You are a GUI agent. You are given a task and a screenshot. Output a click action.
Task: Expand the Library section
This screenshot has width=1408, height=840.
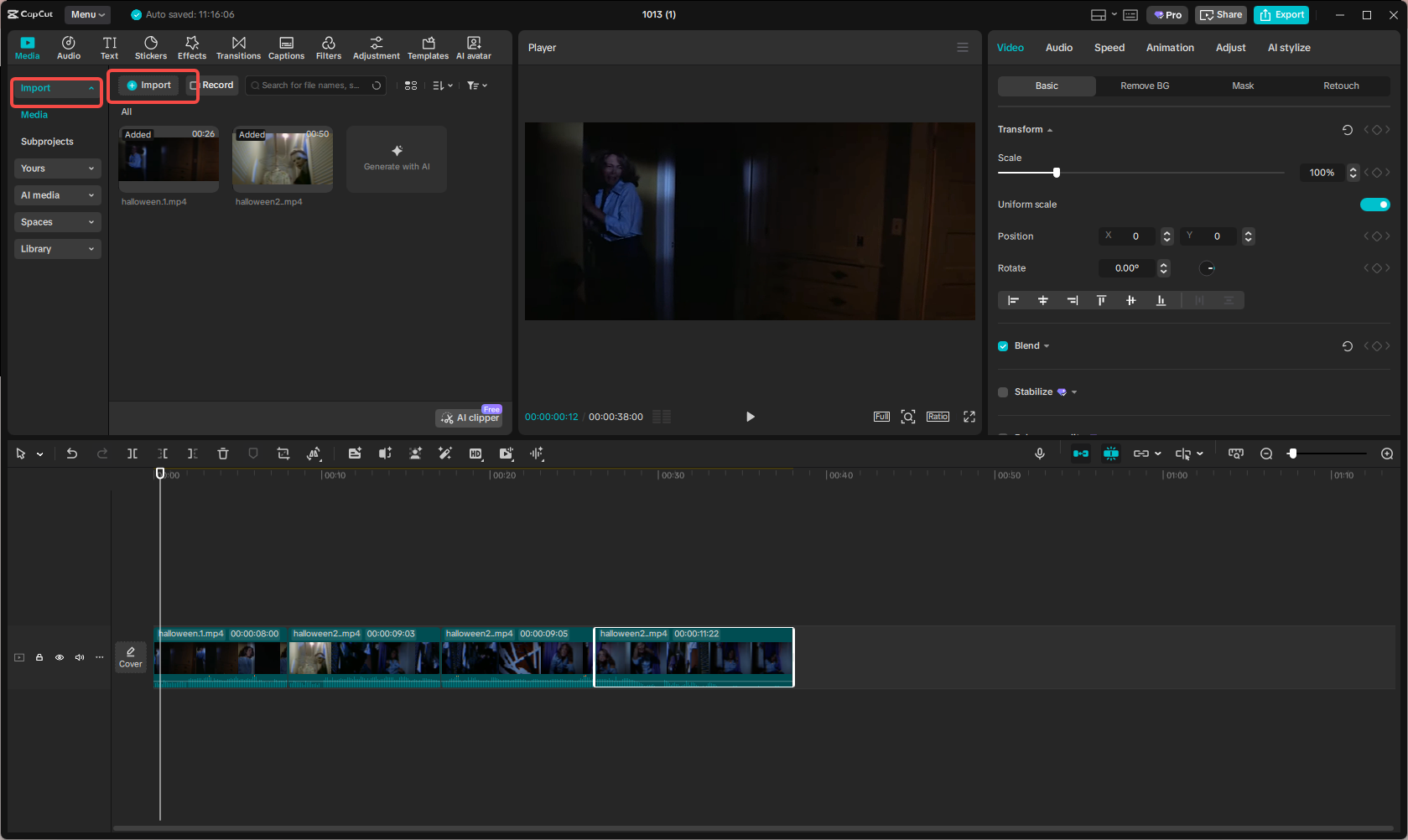(57, 249)
